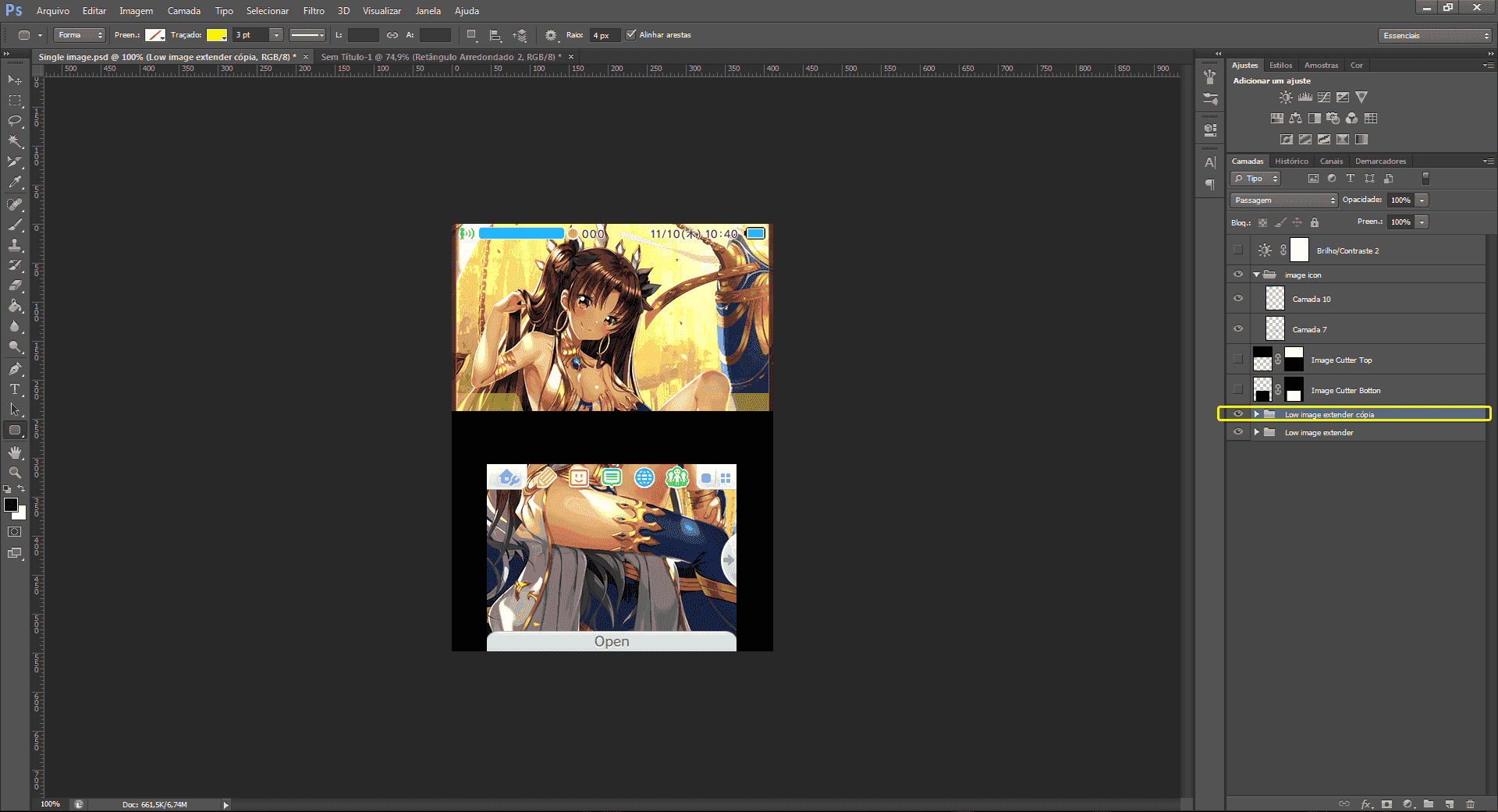Select the Image Cutter Top layer name
The height and width of the screenshot is (812, 1498).
[x=1341, y=360]
